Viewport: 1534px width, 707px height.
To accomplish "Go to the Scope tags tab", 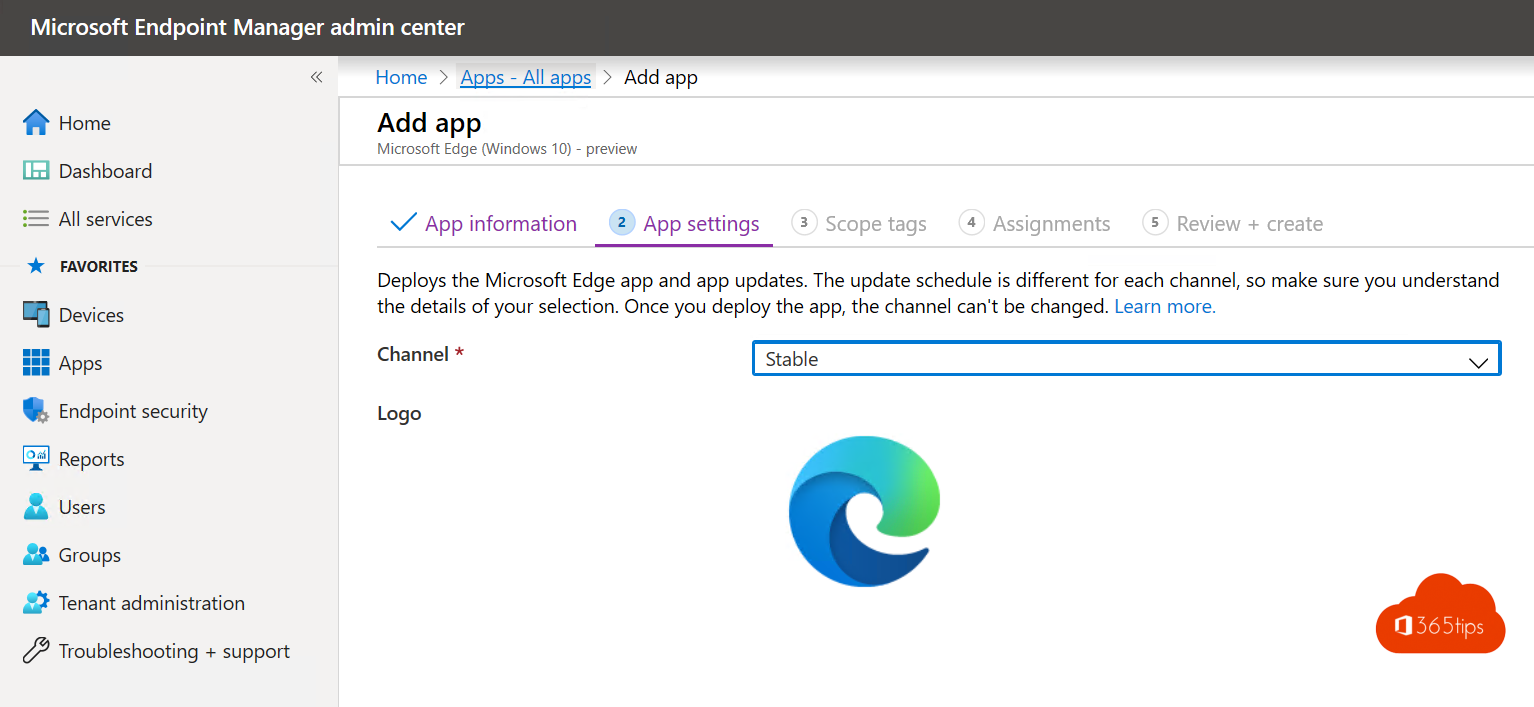I will pyautogui.click(x=859, y=224).
